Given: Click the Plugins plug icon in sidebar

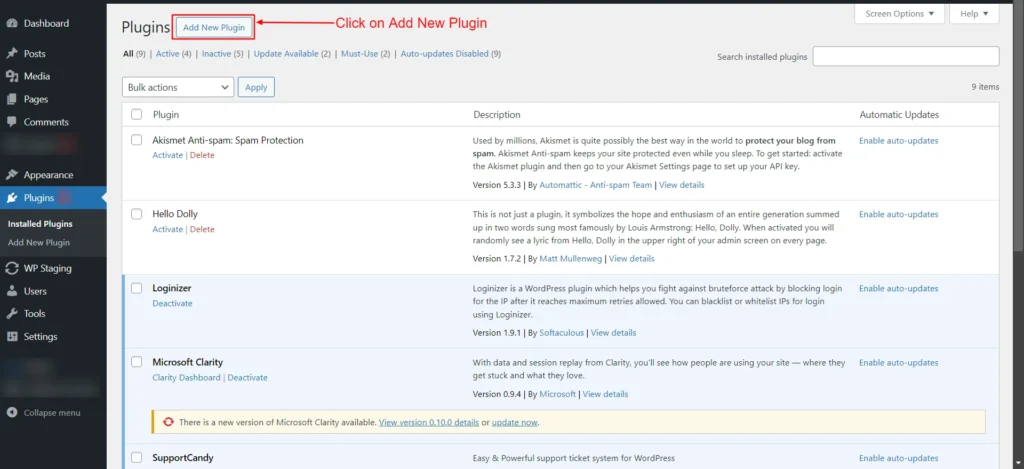Looking at the screenshot, I should pos(12,198).
